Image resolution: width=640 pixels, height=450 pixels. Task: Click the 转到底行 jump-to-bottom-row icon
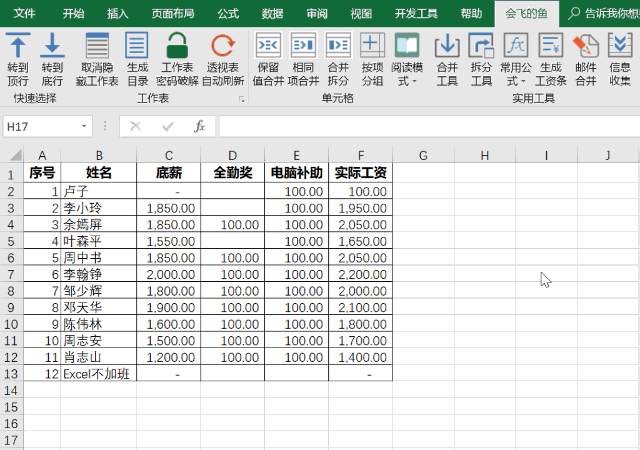tap(52, 46)
